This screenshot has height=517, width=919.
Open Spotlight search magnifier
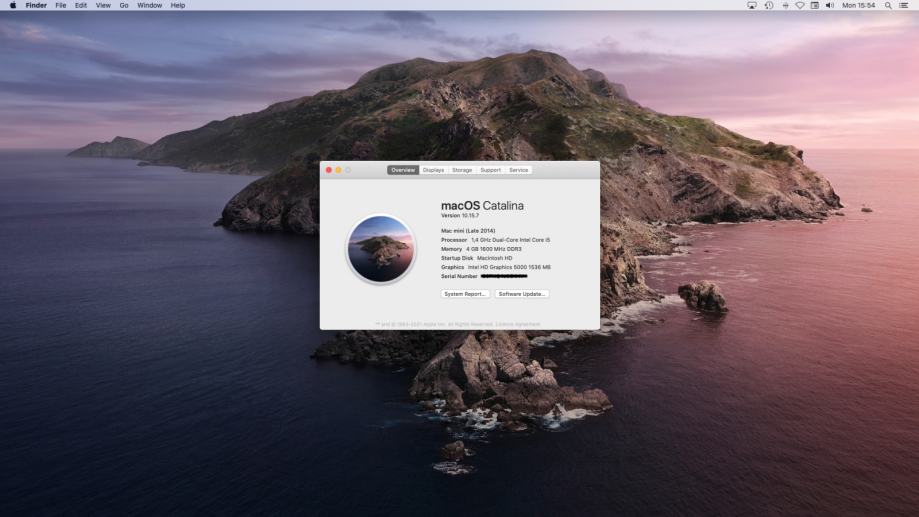(x=888, y=5)
